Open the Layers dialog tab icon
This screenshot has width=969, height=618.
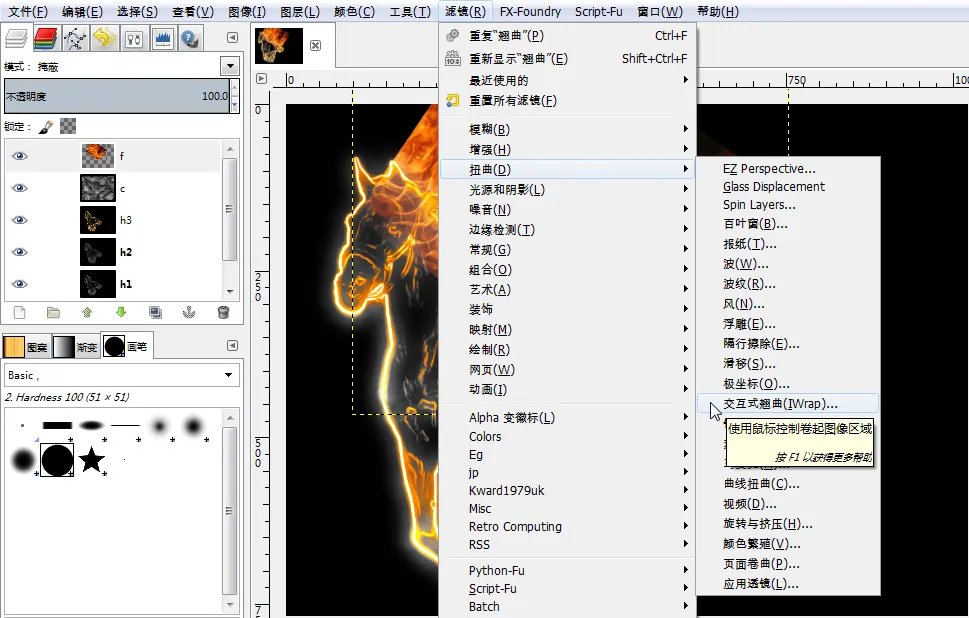(x=15, y=39)
